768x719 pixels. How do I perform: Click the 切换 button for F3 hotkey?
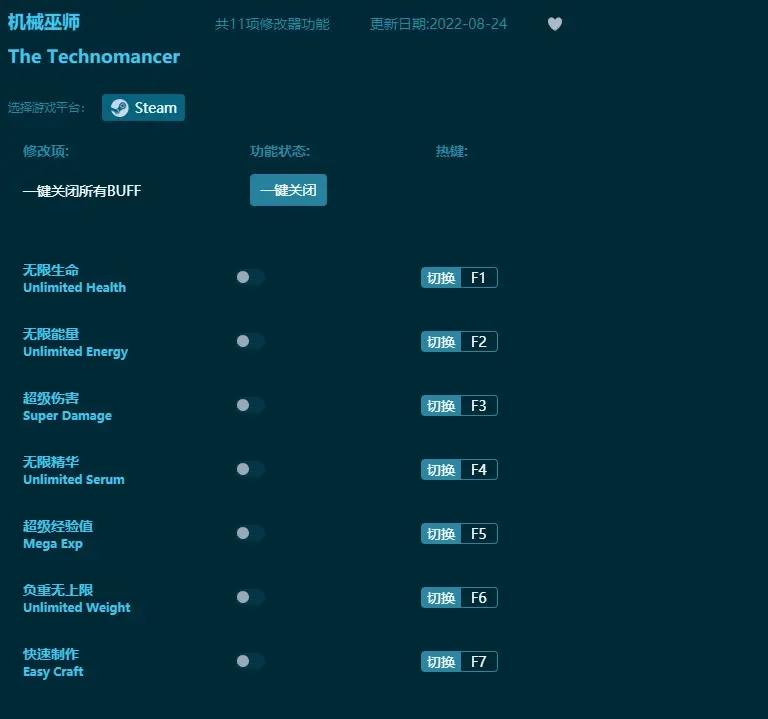click(441, 406)
